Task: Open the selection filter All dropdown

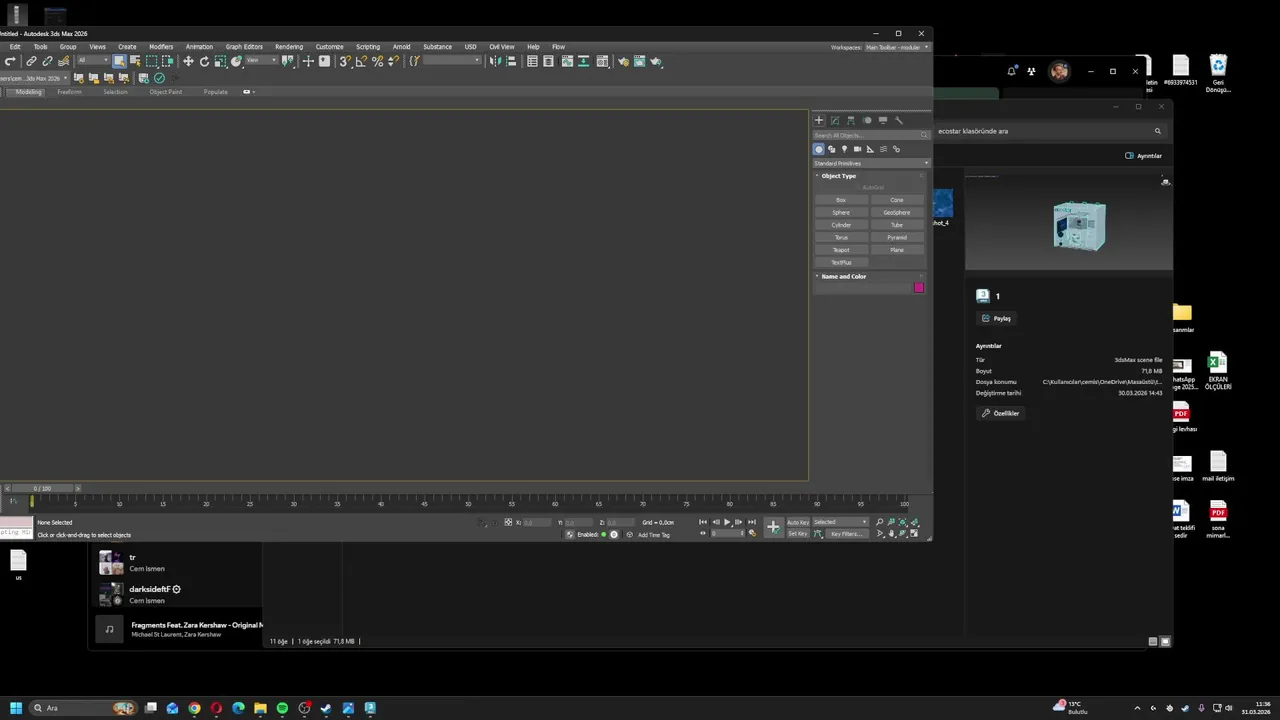Action: tap(93, 61)
